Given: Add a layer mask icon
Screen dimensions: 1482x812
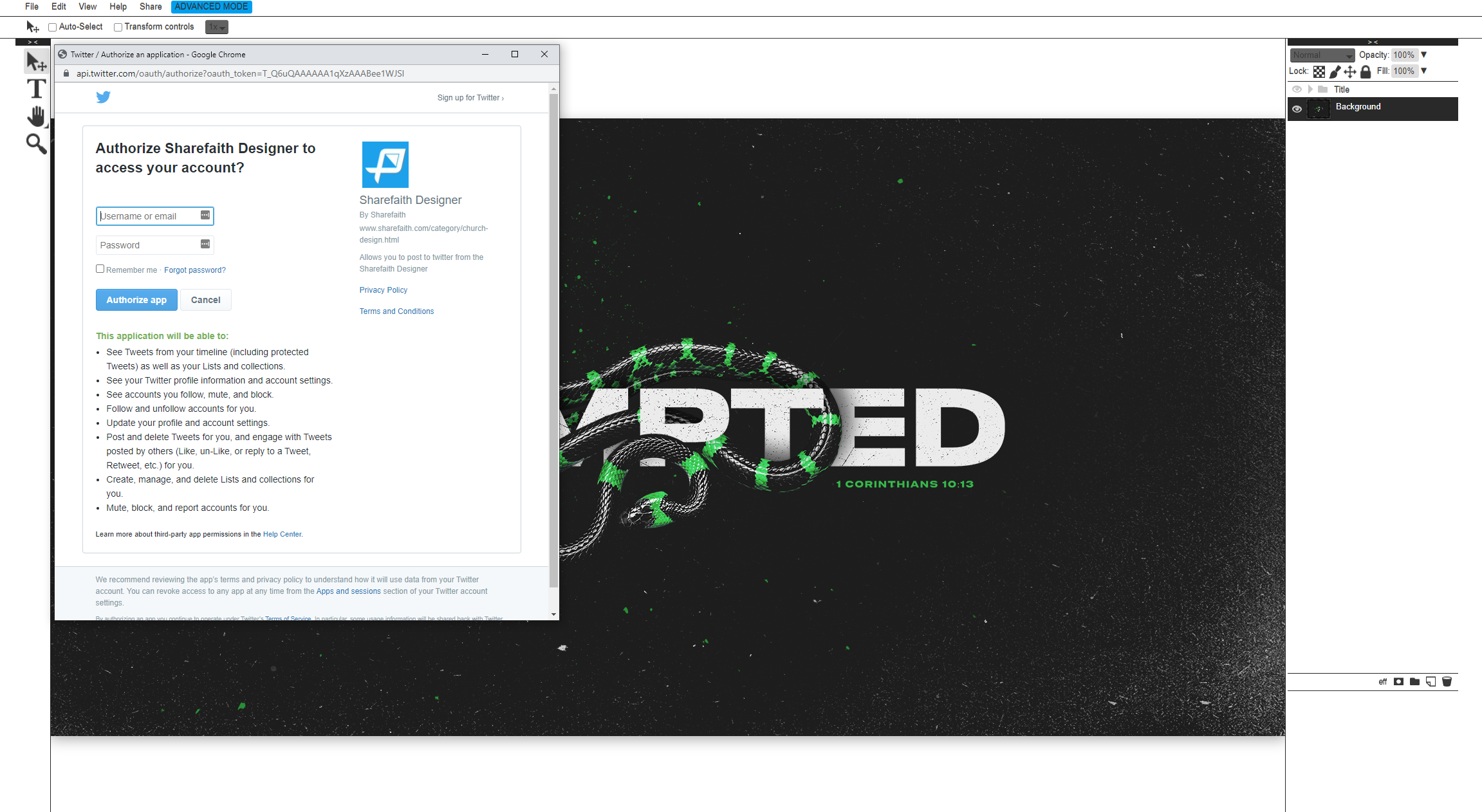Looking at the screenshot, I should pyautogui.click(x=1398, y=681).
